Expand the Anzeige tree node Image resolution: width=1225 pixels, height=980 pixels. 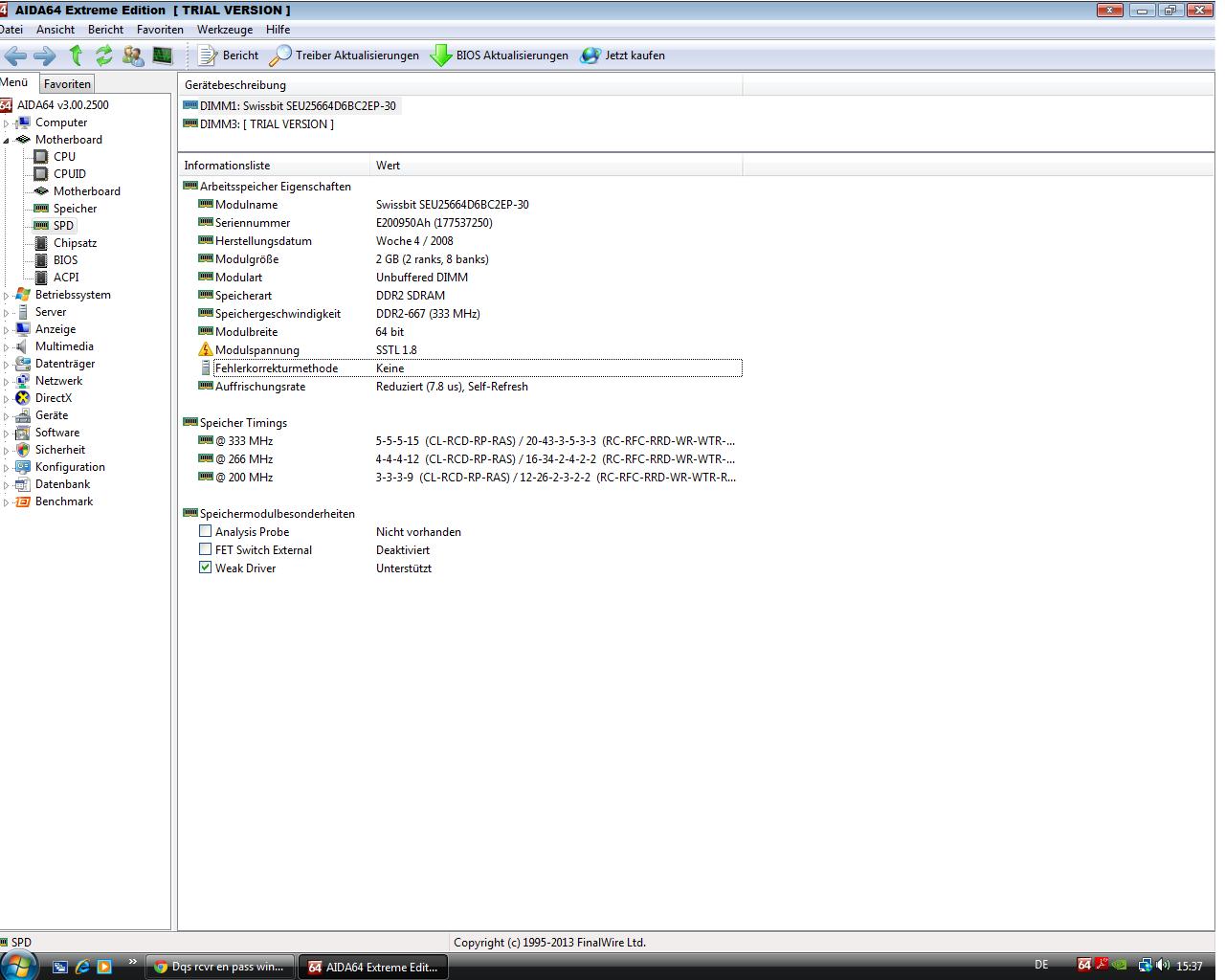click(x=6, y=330)
